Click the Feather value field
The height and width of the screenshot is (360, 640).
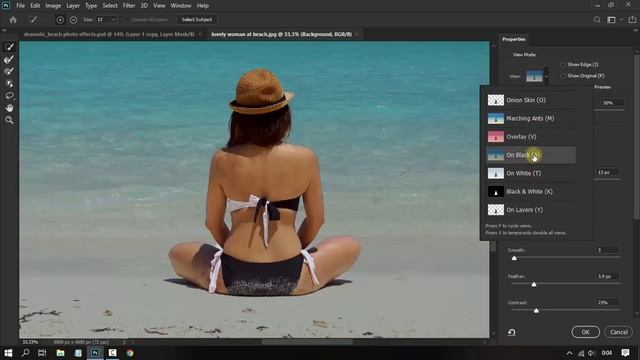[x=607, y=276]
